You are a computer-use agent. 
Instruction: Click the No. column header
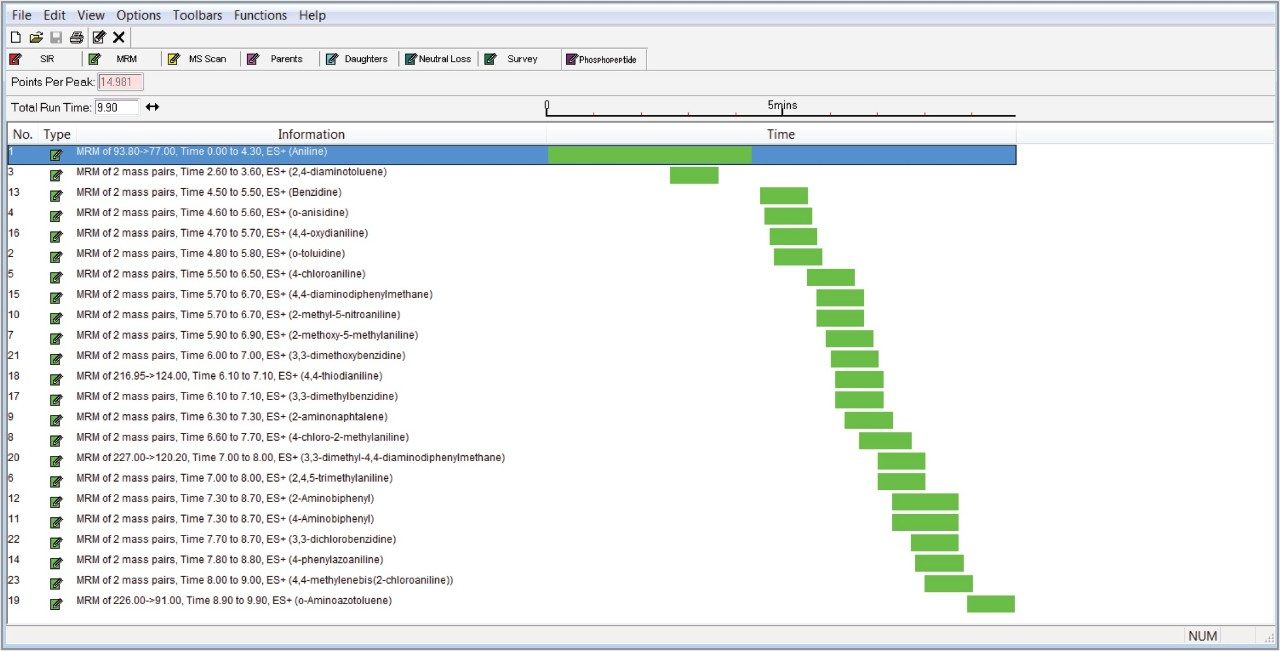23,134
